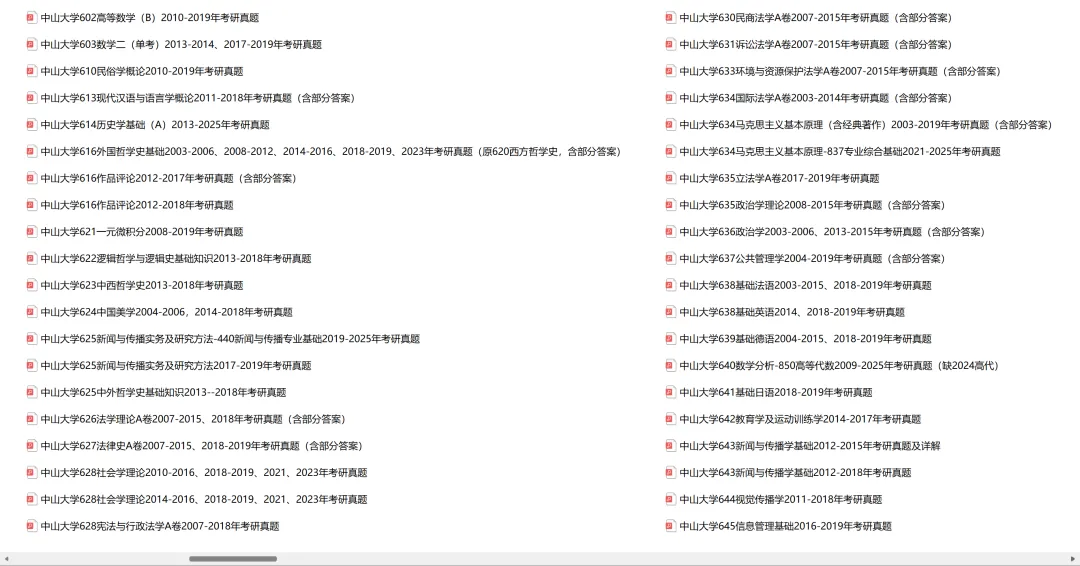This screenshot has width=1080, height=566.
Task: Click PDF icon of 中山大学626法学理论A卷 file
Action: click(x=31, y=419)
